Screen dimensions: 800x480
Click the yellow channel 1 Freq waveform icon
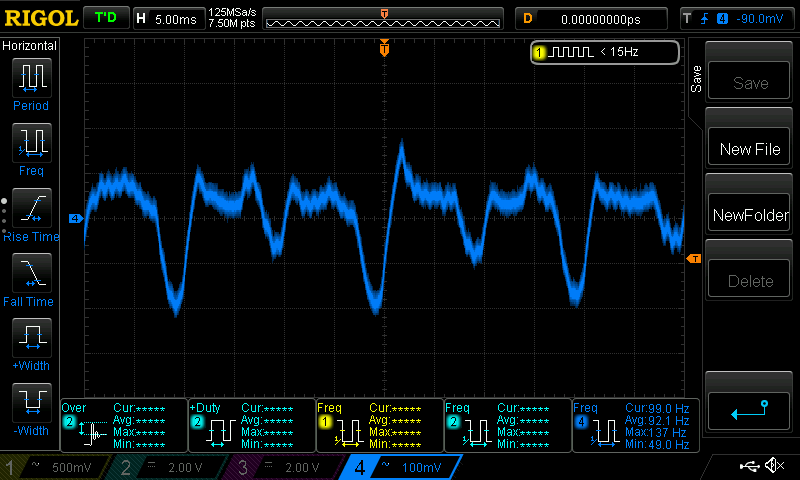coord(348,433)
